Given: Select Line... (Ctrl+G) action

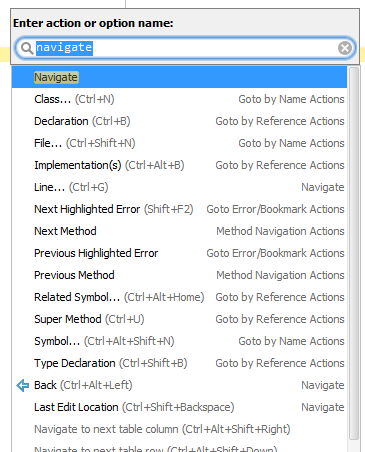Looking at the screenshot, I should 179,187.
